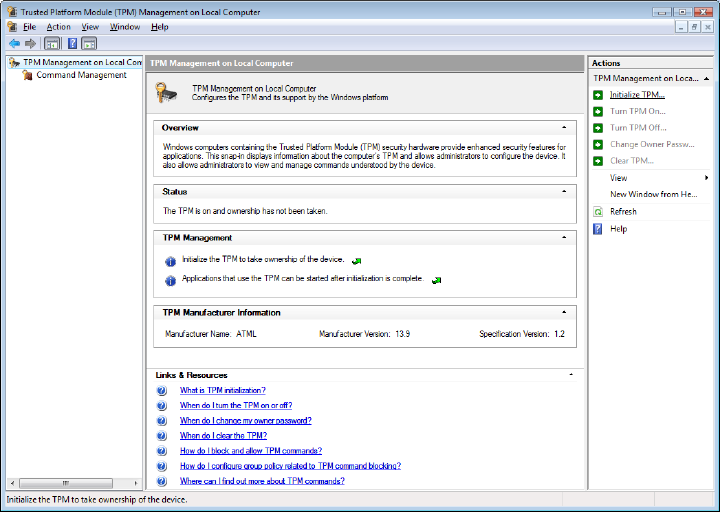
Task: Collapse the TPM Management section
Action: [564, 237]
